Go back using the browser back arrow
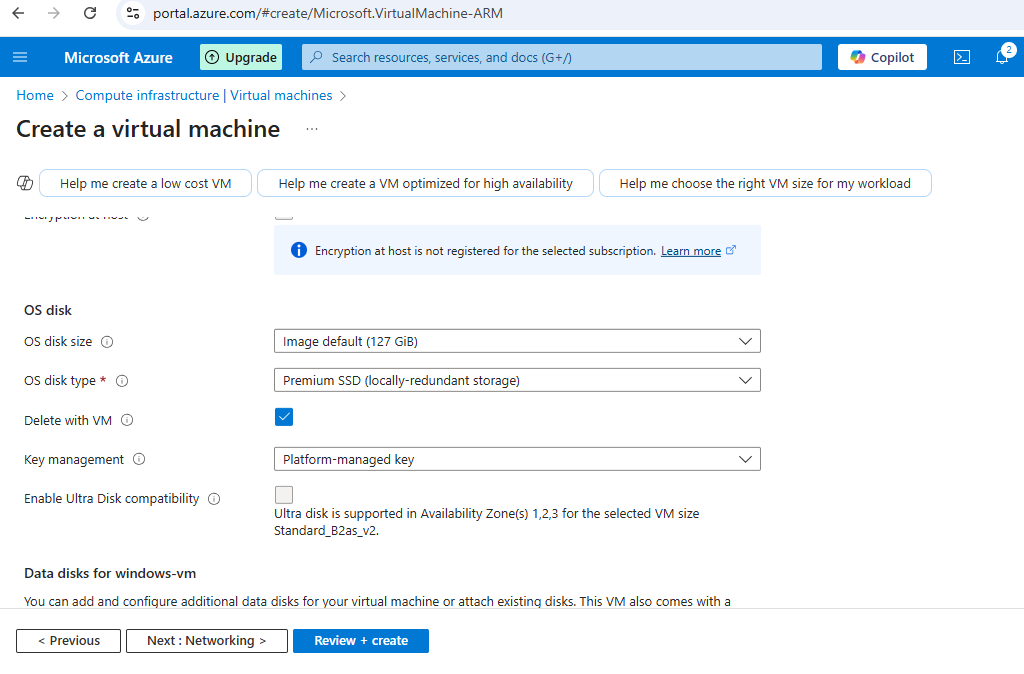This screenshot has width=1024, height=674. pyautogui.click(x=18, y=13)
